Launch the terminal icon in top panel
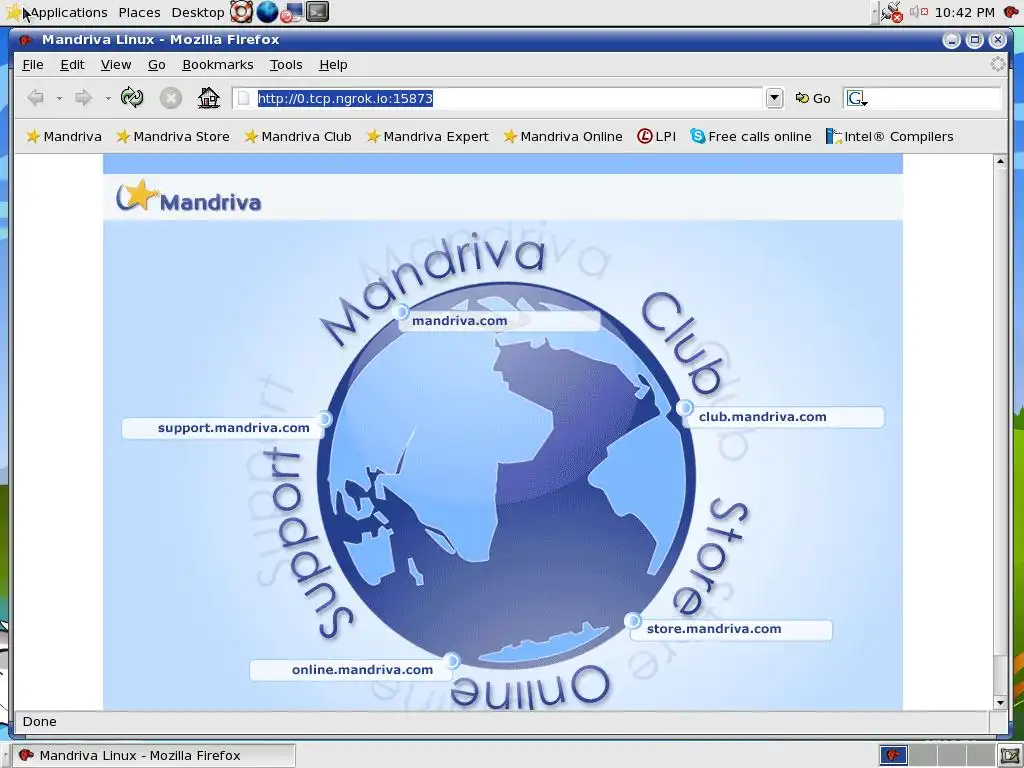Viewport: 1024px width, 768px height. pos(317,12)
